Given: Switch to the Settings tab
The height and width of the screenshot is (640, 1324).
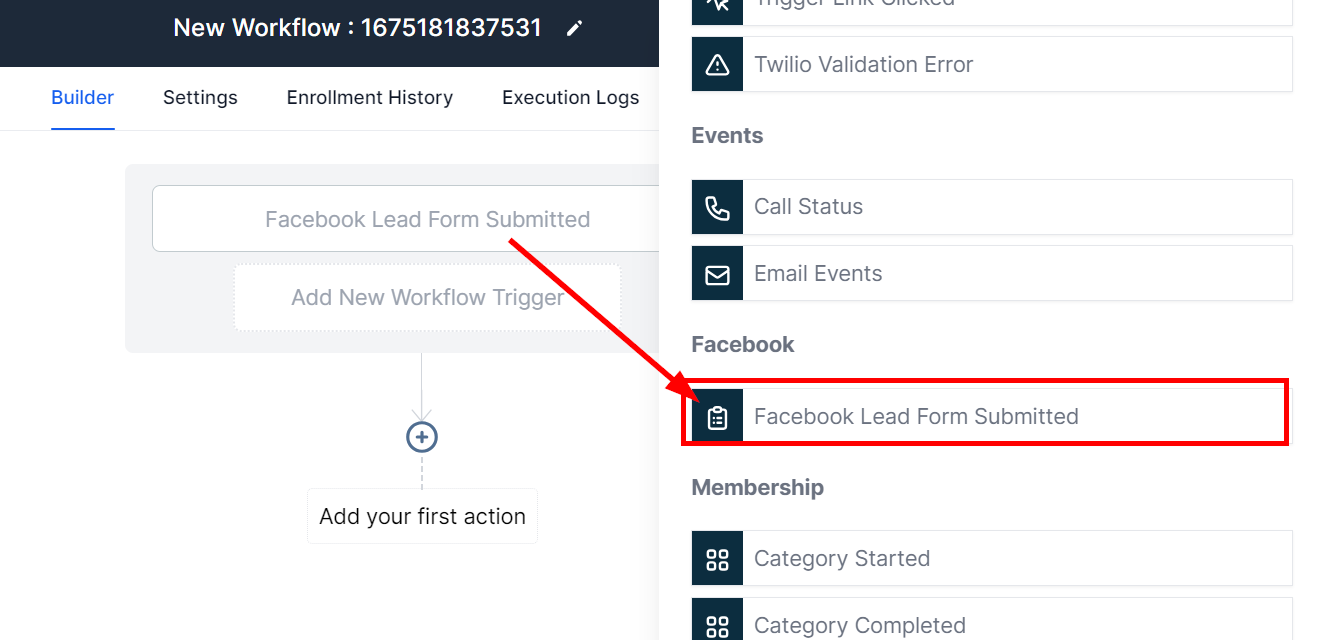Looking at the screenshot, I should (x=200, y=98).
